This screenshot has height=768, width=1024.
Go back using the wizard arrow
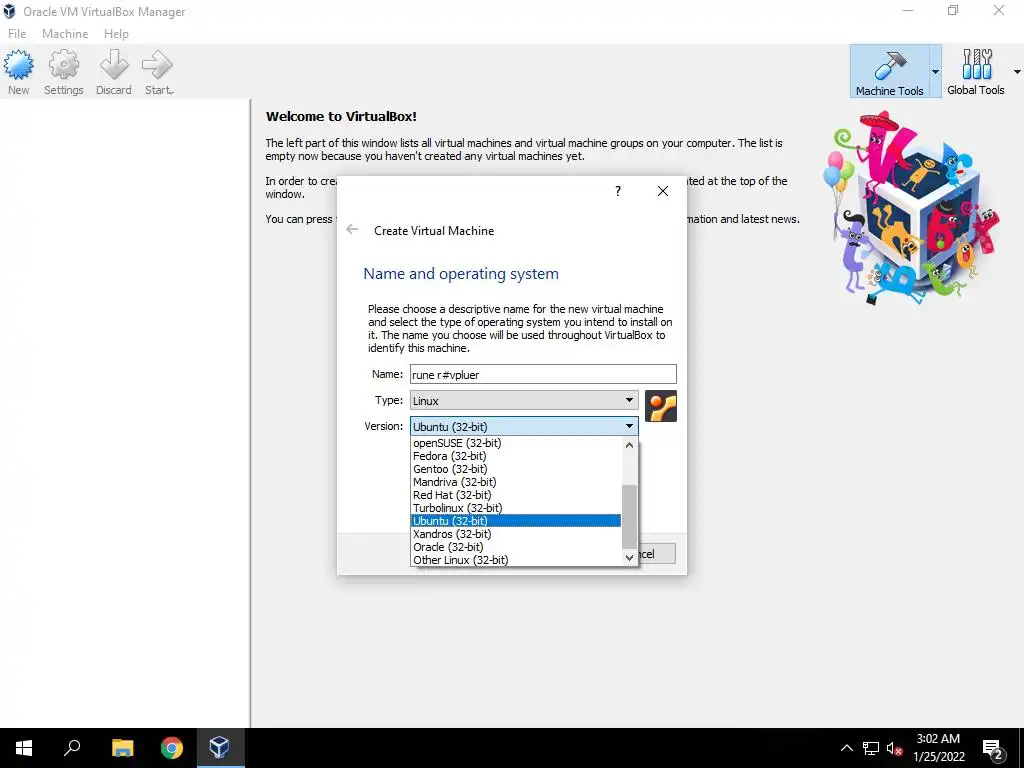coord(352,229)
